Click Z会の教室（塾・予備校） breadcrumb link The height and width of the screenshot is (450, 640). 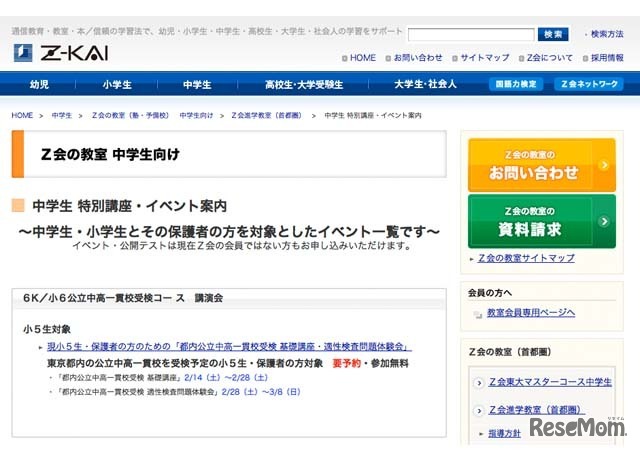pyautogui.click(x=130, y=116)
